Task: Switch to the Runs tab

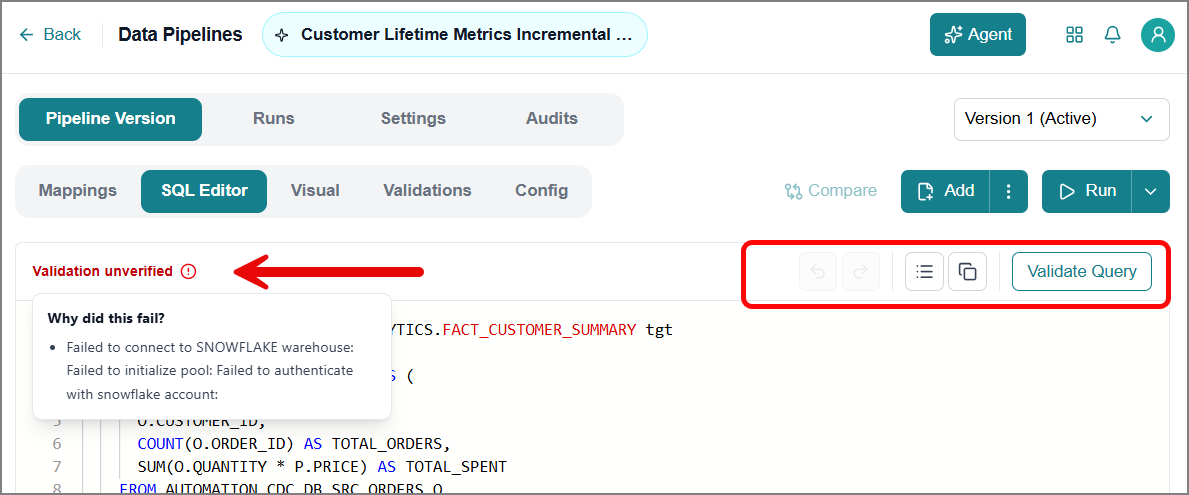Action: 274,119
